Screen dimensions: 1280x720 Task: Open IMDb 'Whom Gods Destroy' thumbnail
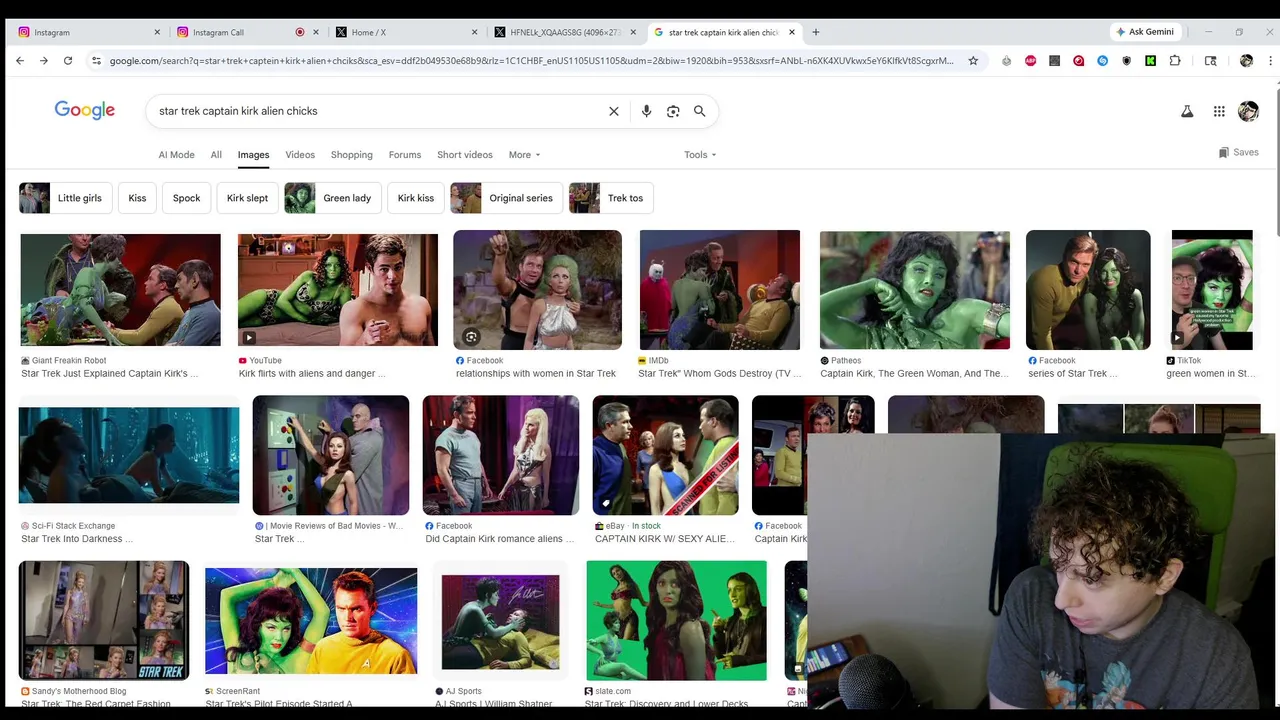pyautogui.click(x=720, y=290)
